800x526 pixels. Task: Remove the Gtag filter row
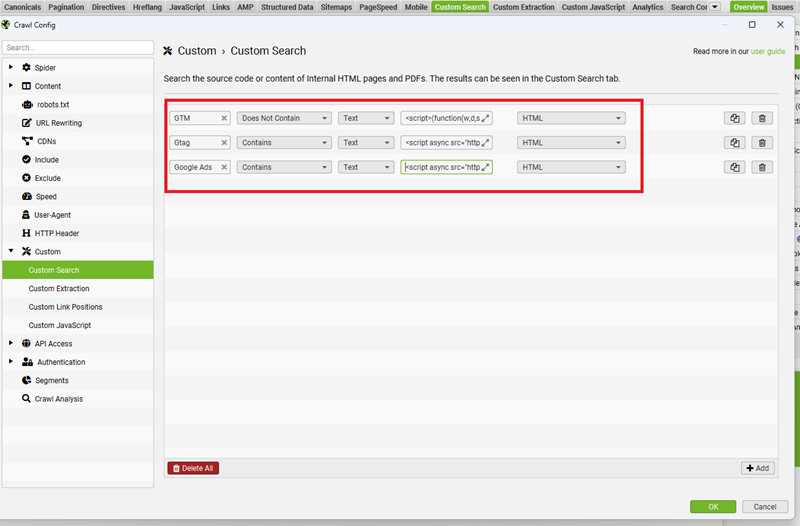(762, 142)
